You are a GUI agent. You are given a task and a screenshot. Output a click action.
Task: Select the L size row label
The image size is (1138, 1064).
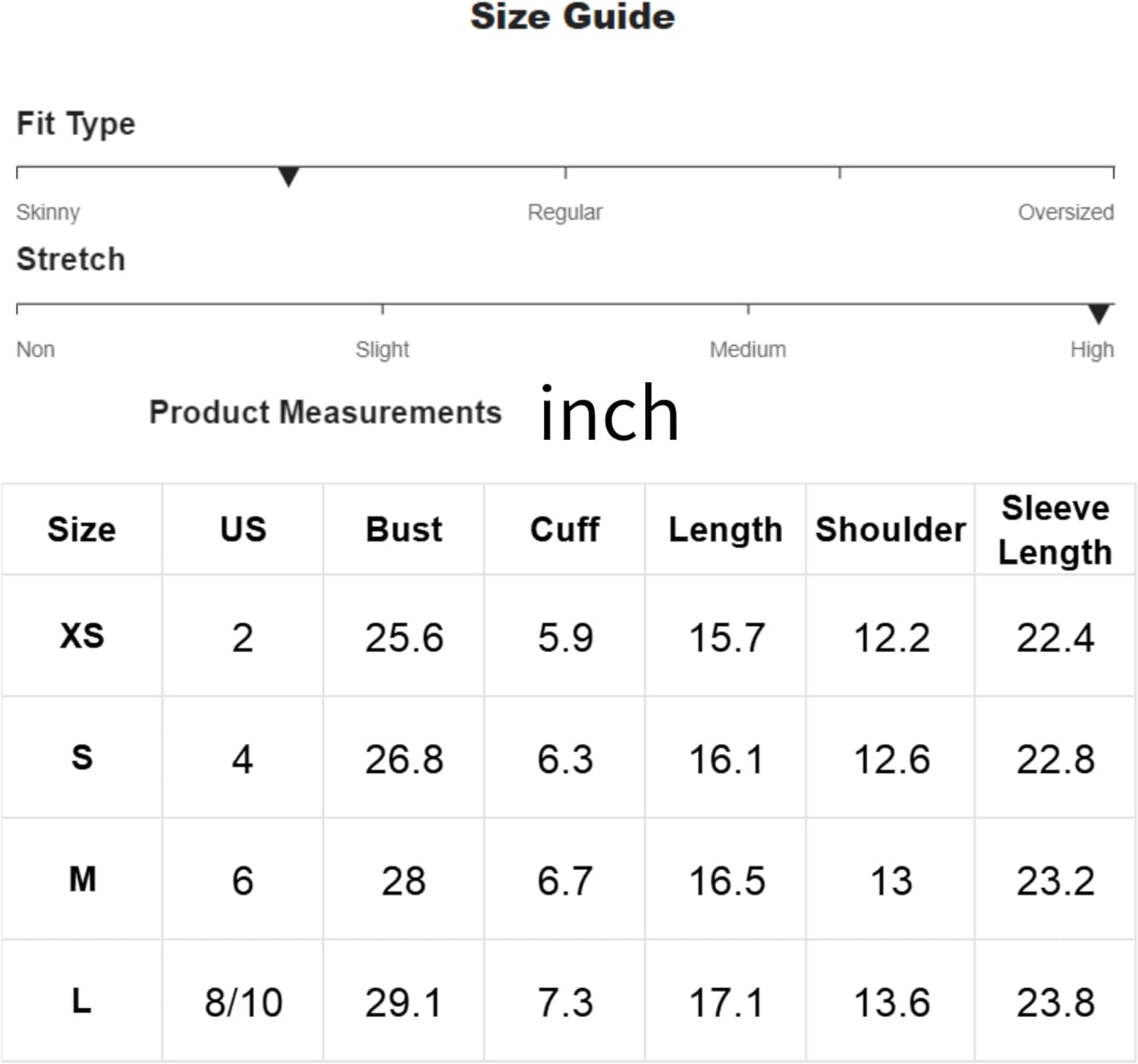coord(82,1001)
